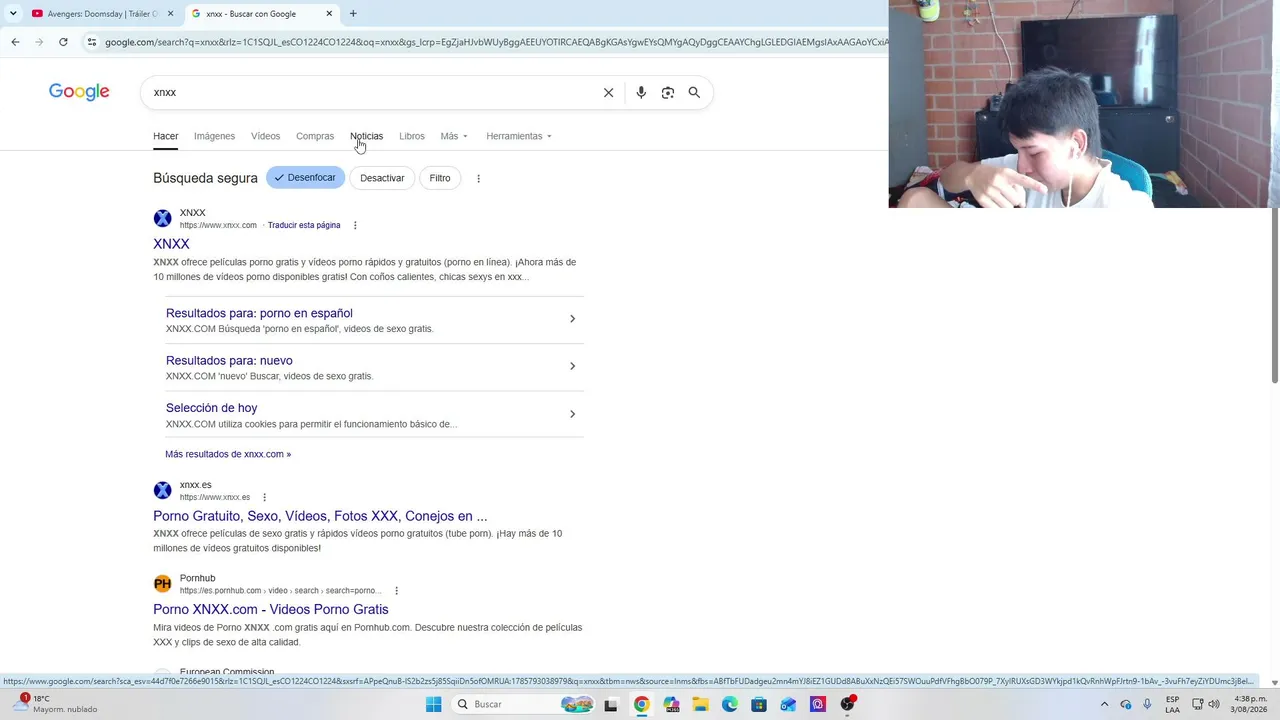The width and height of the screenshot is (1280, 720).
Task: Launch Microsoft Edge from the taskbar
Action: [730, 704]
